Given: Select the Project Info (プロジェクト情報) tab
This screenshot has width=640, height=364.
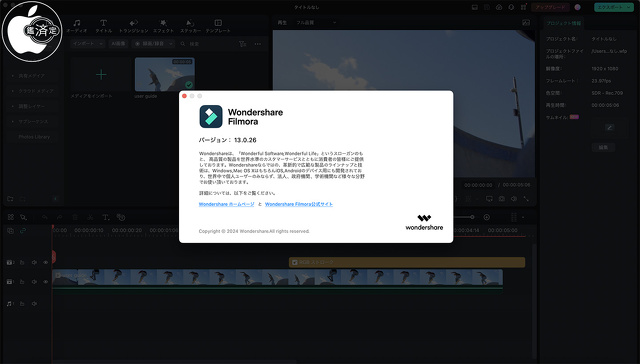Looking at the screenshot, I should [x=564, y=23].
